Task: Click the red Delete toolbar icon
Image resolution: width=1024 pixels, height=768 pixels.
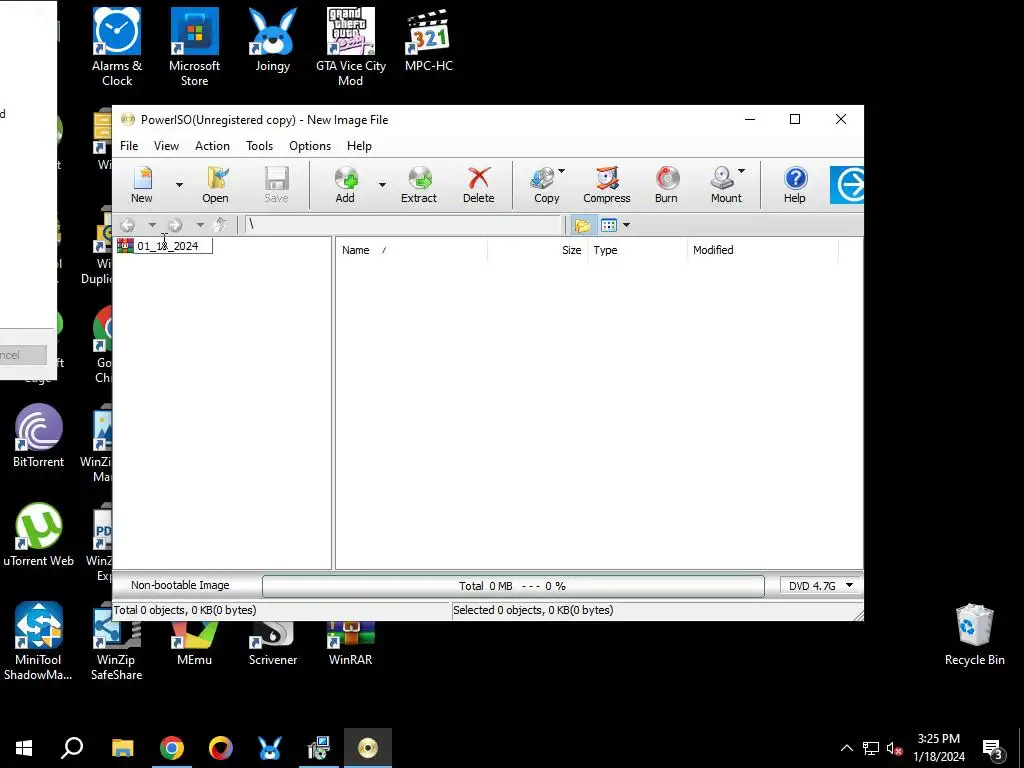Action: [479, 185]
